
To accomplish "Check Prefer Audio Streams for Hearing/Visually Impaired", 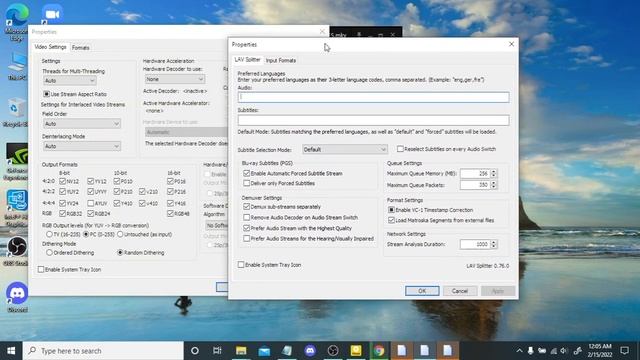I will coord(247,238).
